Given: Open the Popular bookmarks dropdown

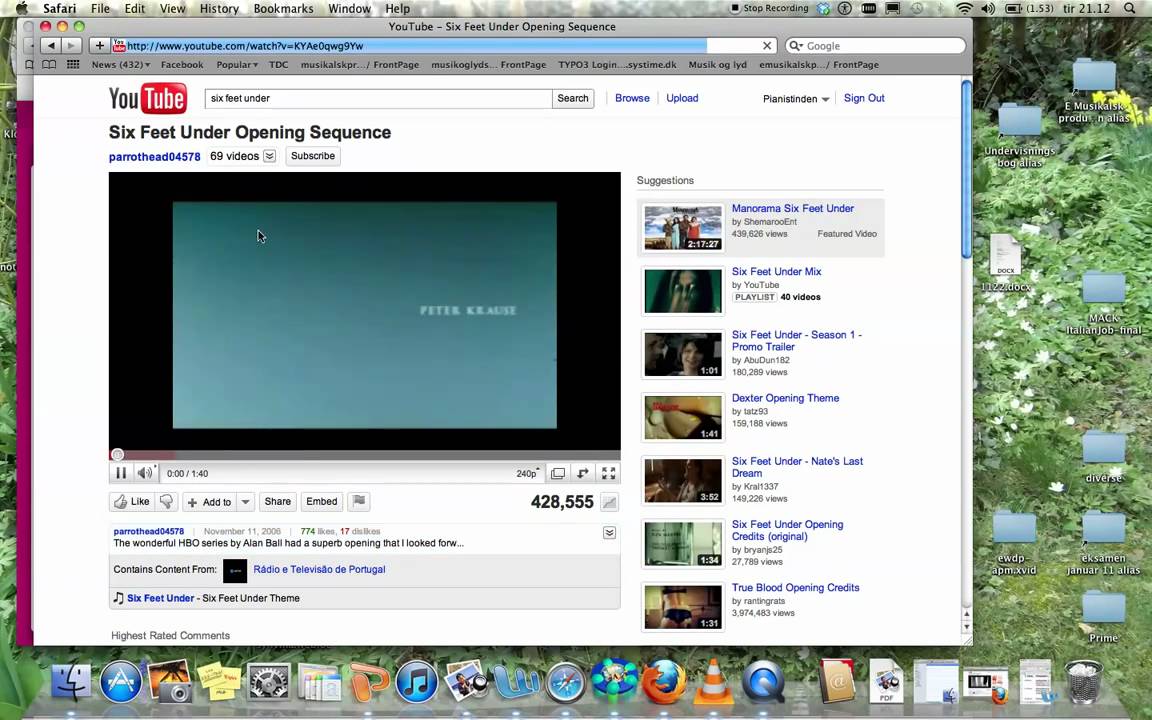Looking at the screenshot, I should point(237,65).
